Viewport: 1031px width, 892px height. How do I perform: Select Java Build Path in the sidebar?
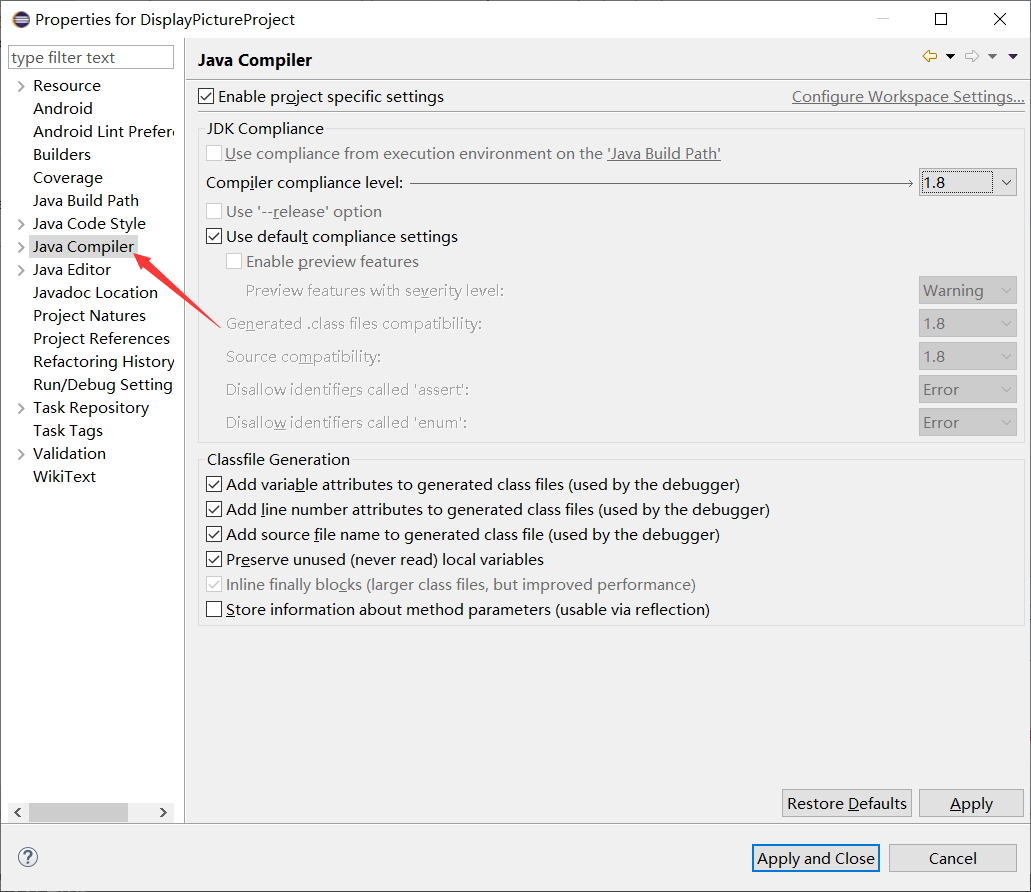pyautogui.click(x=86, y=200)
